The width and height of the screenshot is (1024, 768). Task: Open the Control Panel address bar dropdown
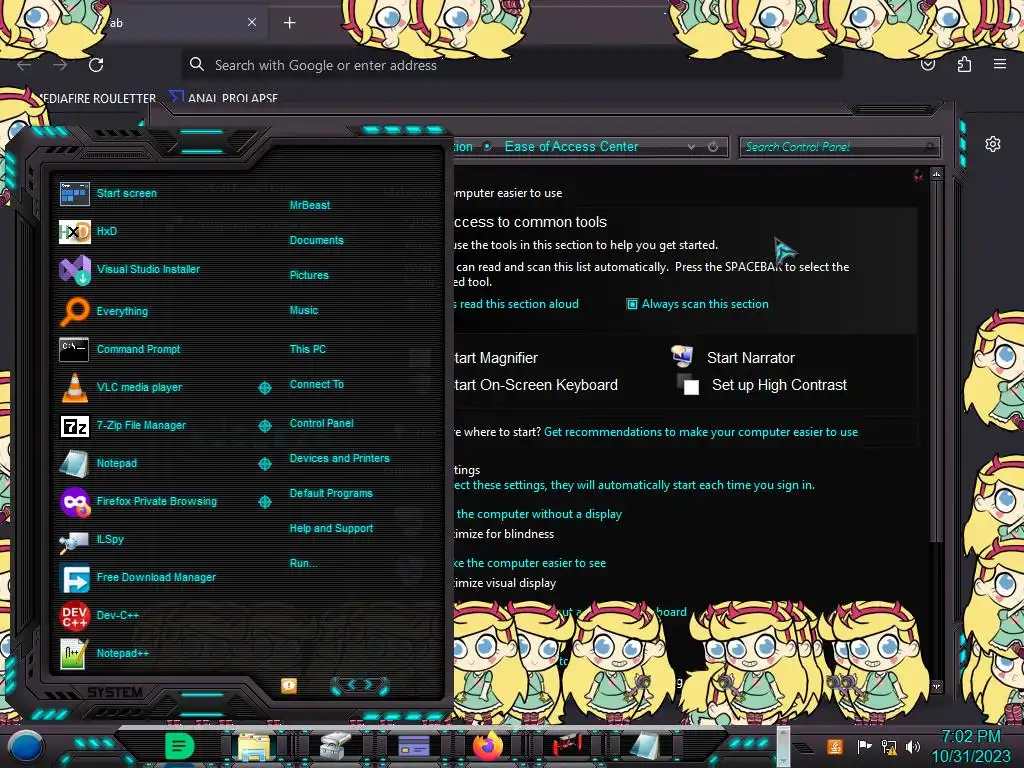[691, 147]
